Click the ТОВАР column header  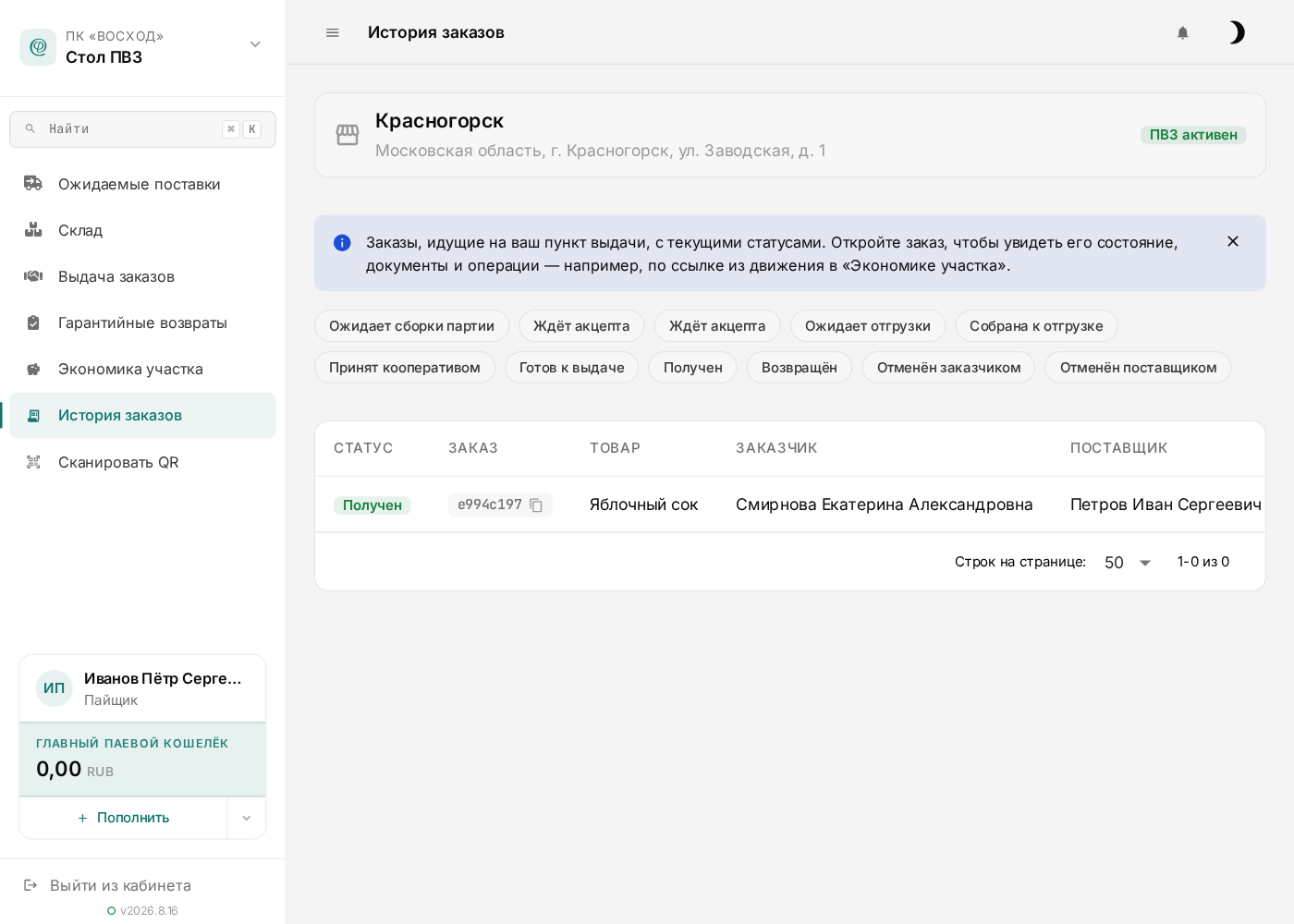tap(616, 448)
